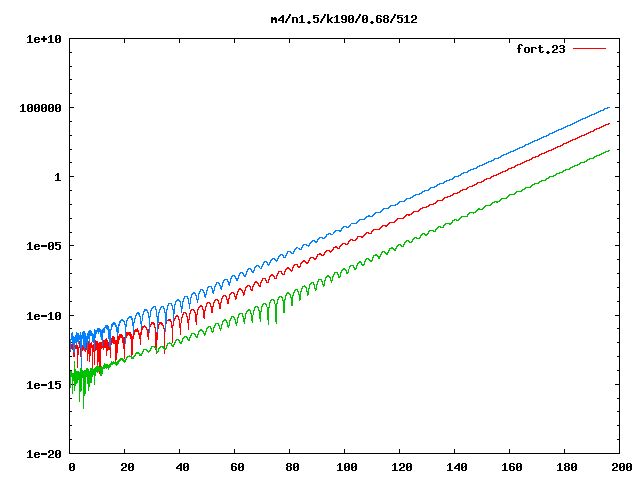Click the fort.23 legend label

(541, 49)
